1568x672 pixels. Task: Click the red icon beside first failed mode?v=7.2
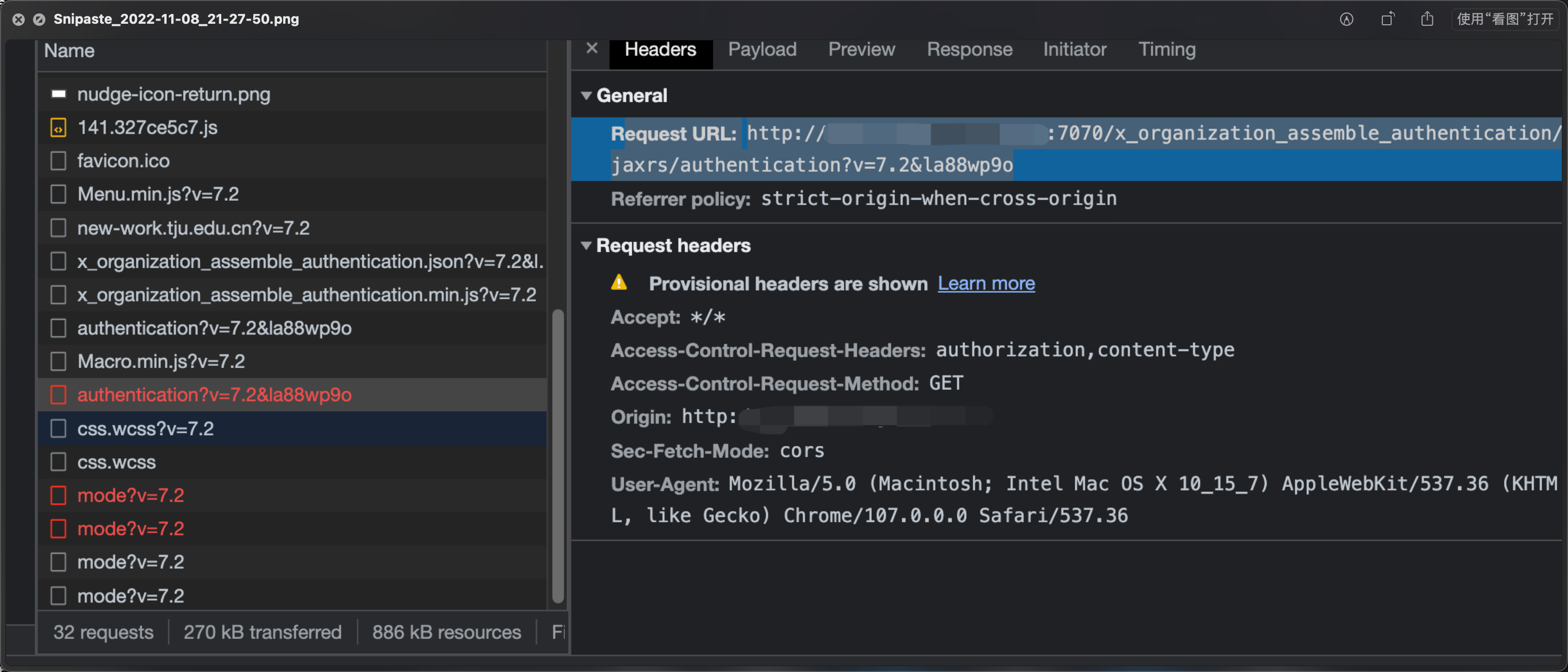click(x=58, y=495)
